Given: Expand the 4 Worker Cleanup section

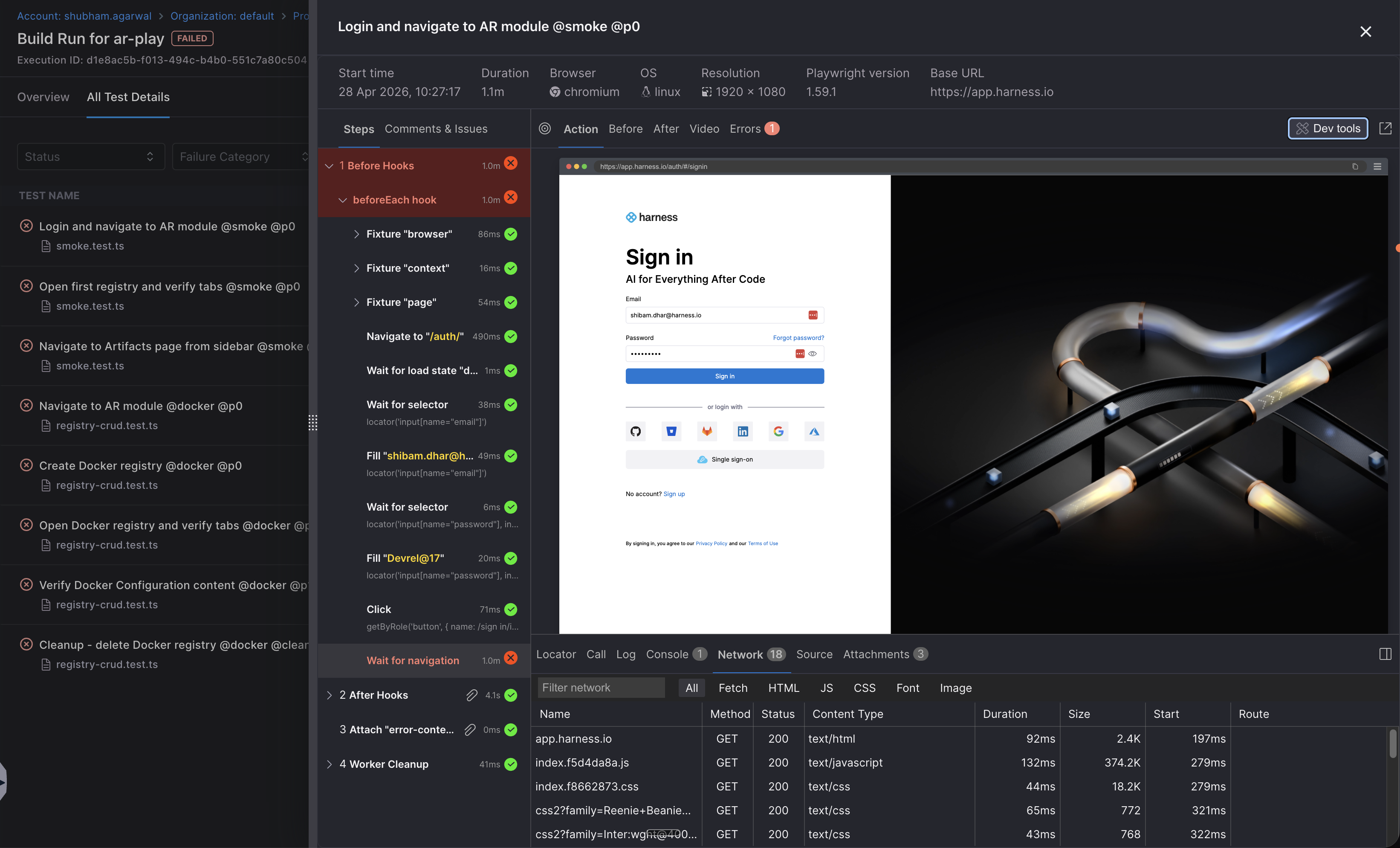Looking at the screenshot, I should click(329, 764).
